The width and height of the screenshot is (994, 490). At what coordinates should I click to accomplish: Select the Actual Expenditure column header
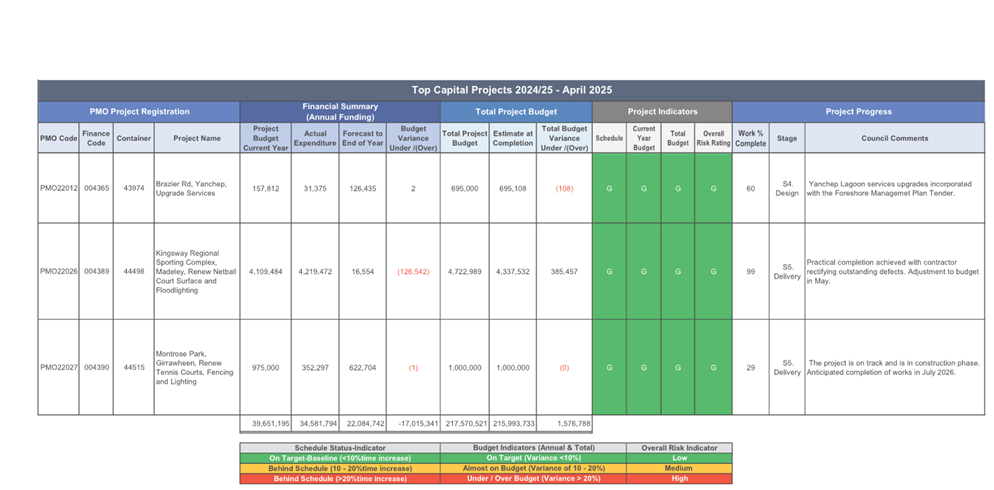click(315, 138)
